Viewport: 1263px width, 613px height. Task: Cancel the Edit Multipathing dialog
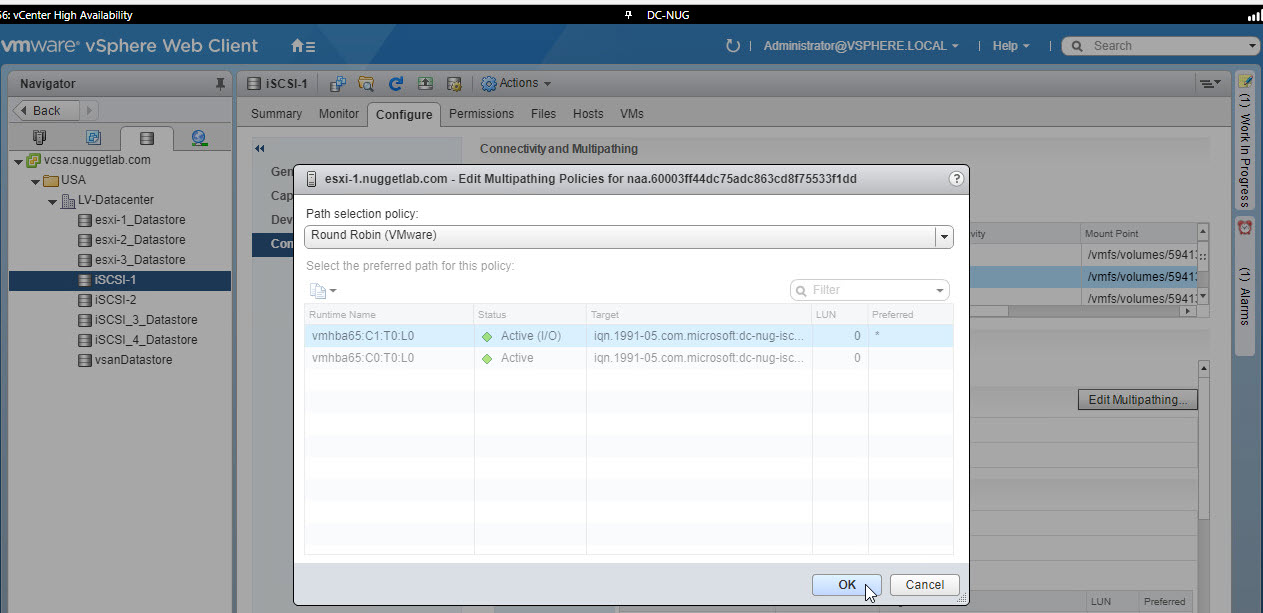tap(924, 585)
